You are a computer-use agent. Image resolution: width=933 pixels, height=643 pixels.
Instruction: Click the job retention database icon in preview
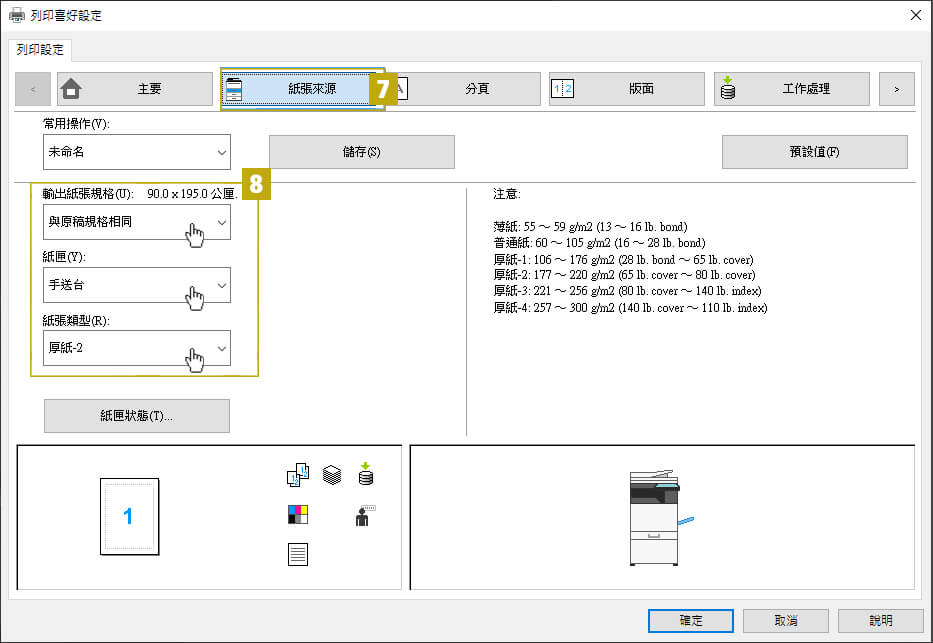(x=365, y=474)
